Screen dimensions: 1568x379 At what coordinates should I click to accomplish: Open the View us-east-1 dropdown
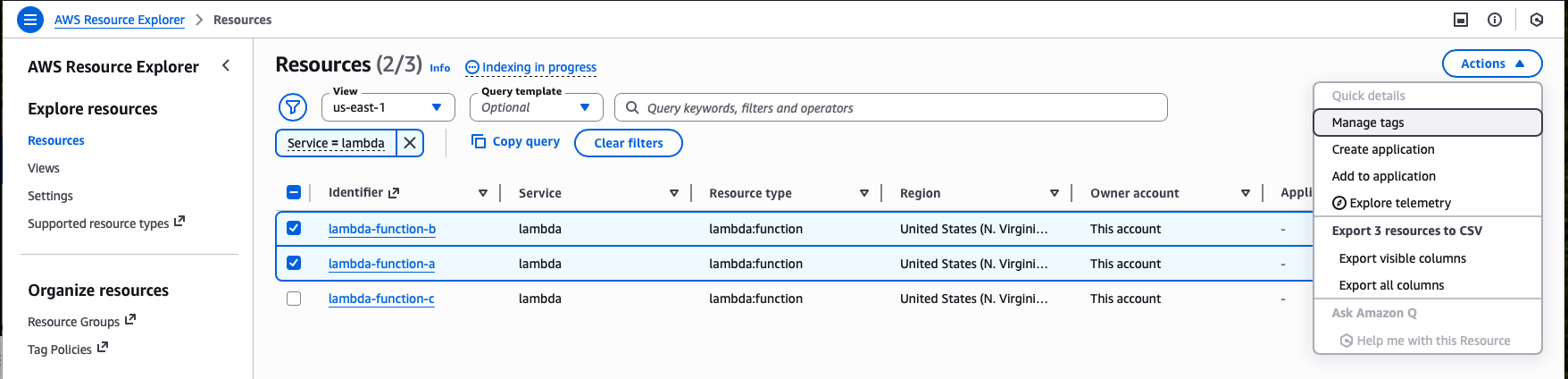point(388,107)
